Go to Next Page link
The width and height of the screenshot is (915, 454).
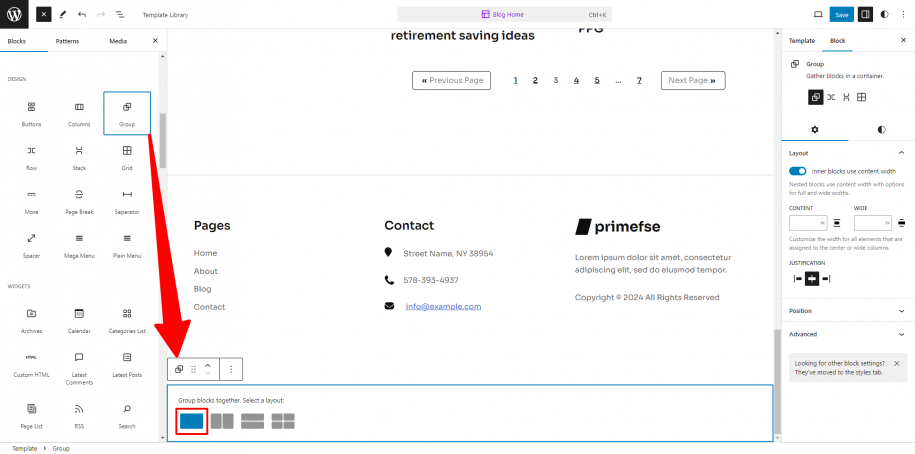tap(693, 81)
